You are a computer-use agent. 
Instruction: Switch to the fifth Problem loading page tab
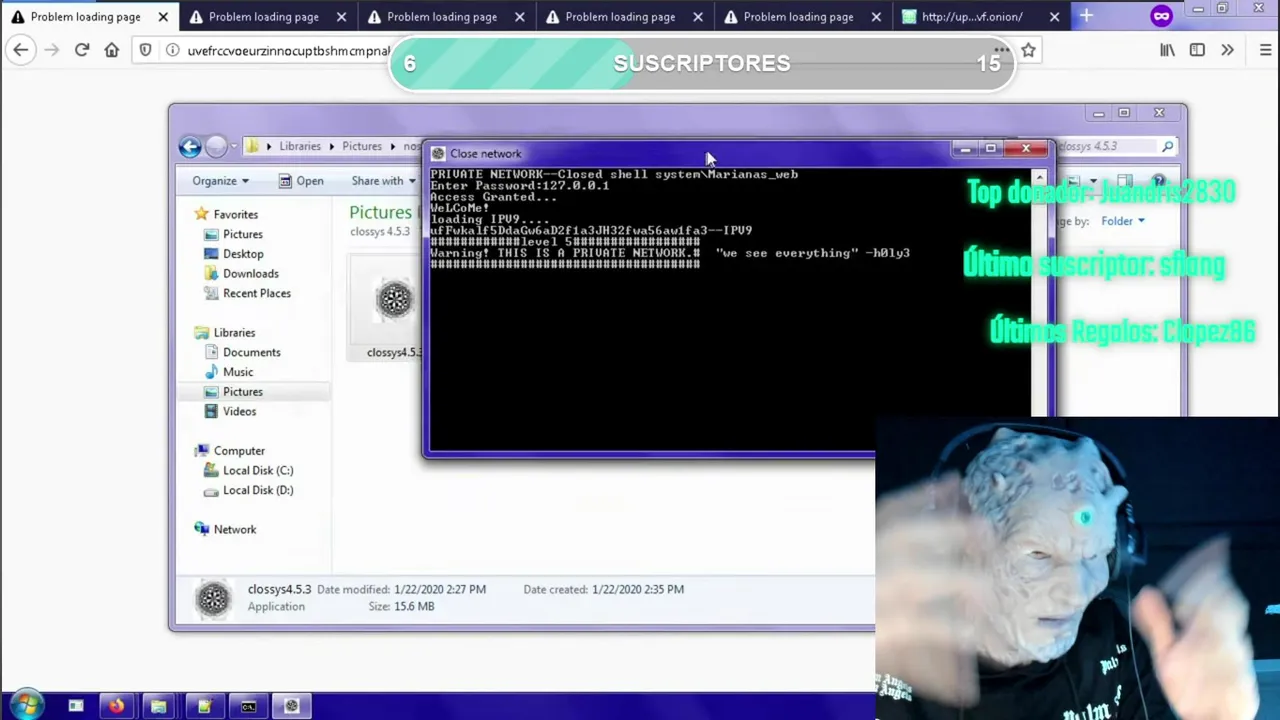pyautogui.click(x=798, y=17)
